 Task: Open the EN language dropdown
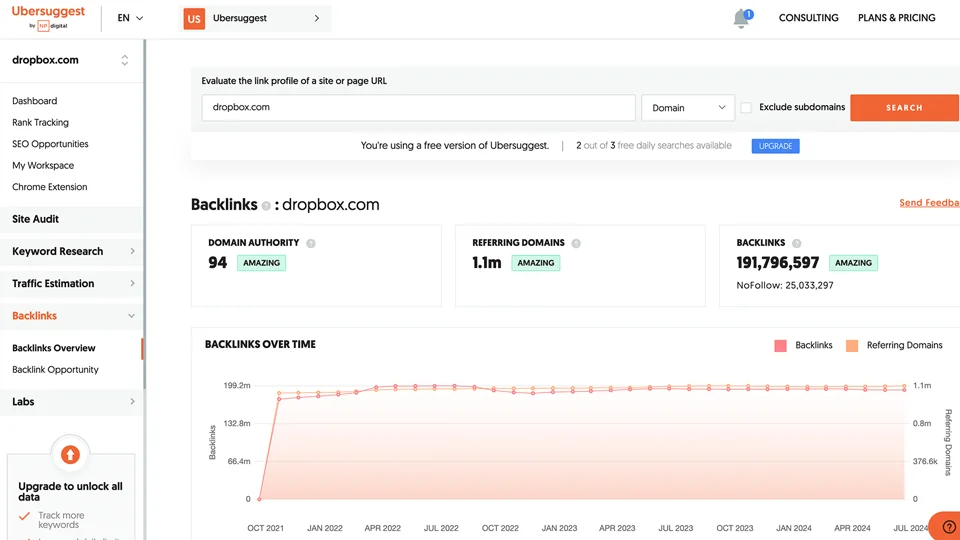point(130,18)
